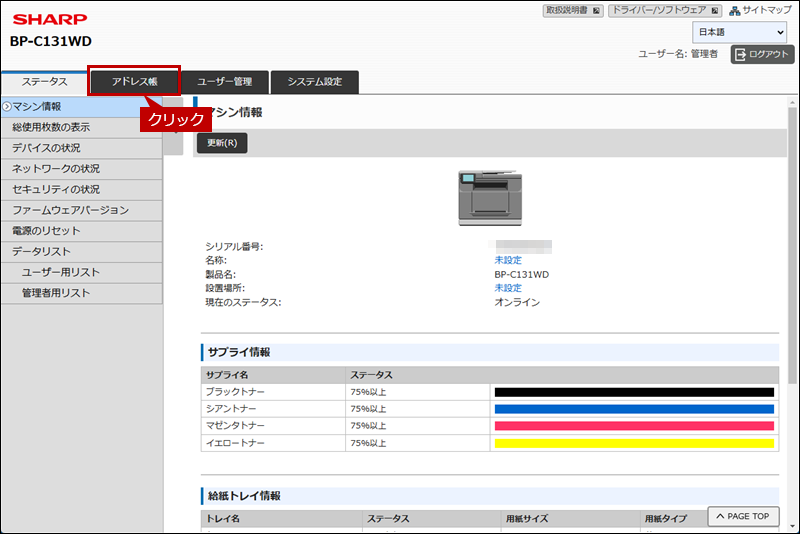Click the 現在のステータス label
This screenshot has width=800, height=534.
pos(243,302)
